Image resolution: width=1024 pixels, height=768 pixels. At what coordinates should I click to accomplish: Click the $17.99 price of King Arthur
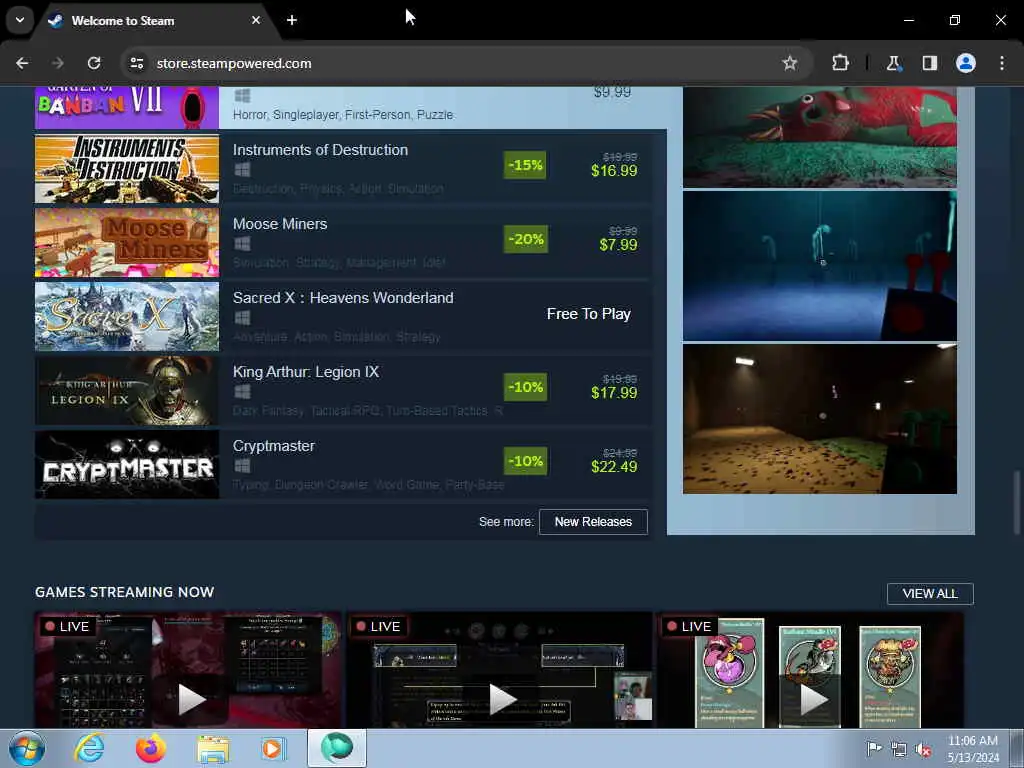click(x=614, y=392)
